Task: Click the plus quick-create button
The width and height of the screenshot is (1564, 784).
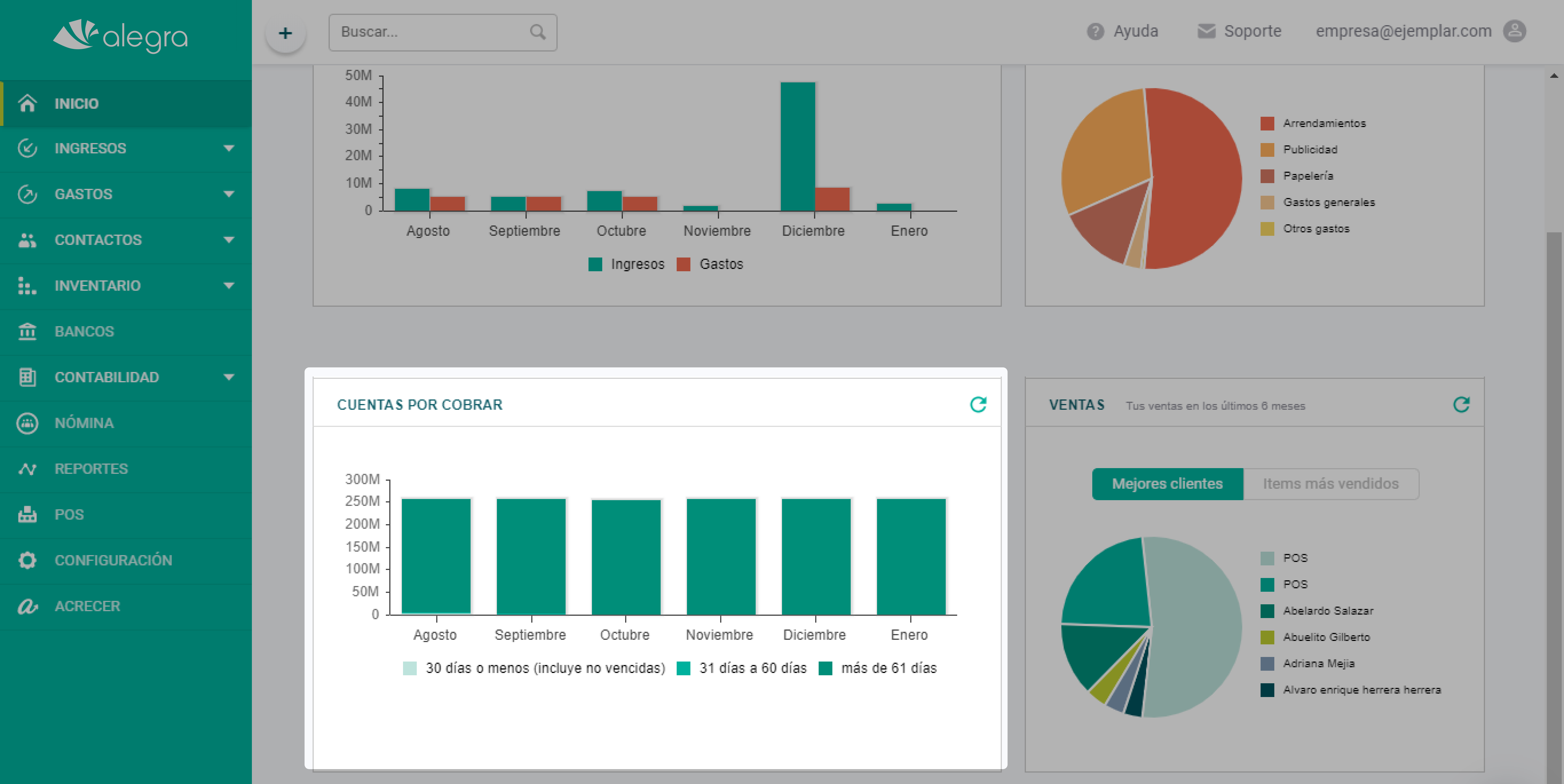Action: coord(285,33)
